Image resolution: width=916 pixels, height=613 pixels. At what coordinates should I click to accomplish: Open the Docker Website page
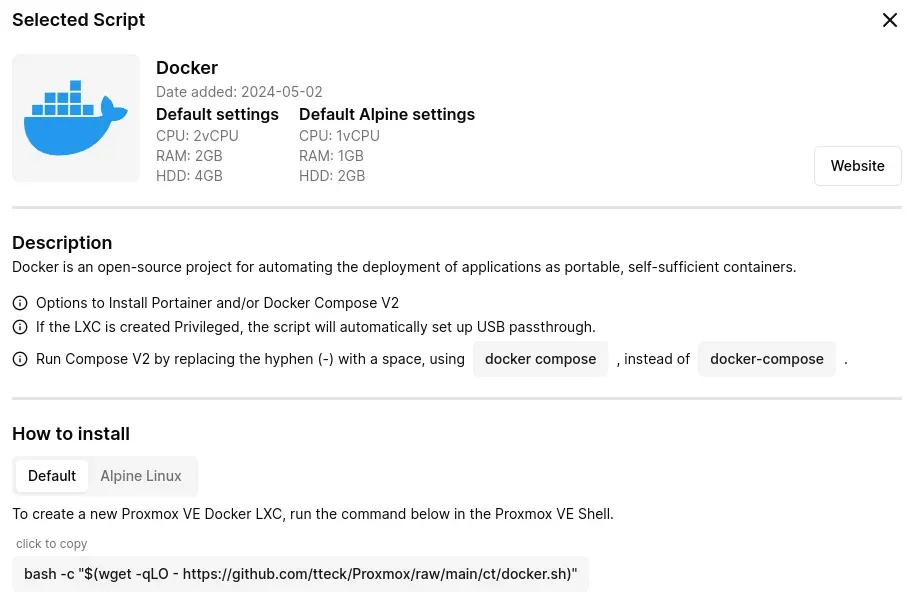pyautogui.click(x=857, y=165)
